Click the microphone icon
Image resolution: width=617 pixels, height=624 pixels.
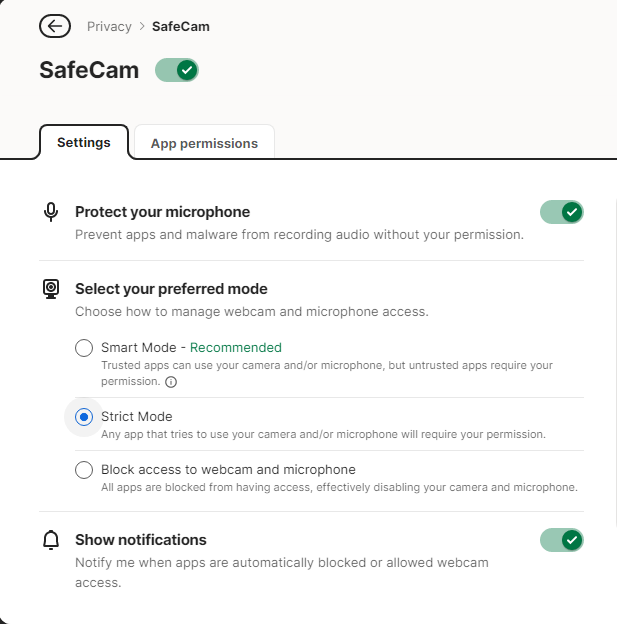pos(51,212)
